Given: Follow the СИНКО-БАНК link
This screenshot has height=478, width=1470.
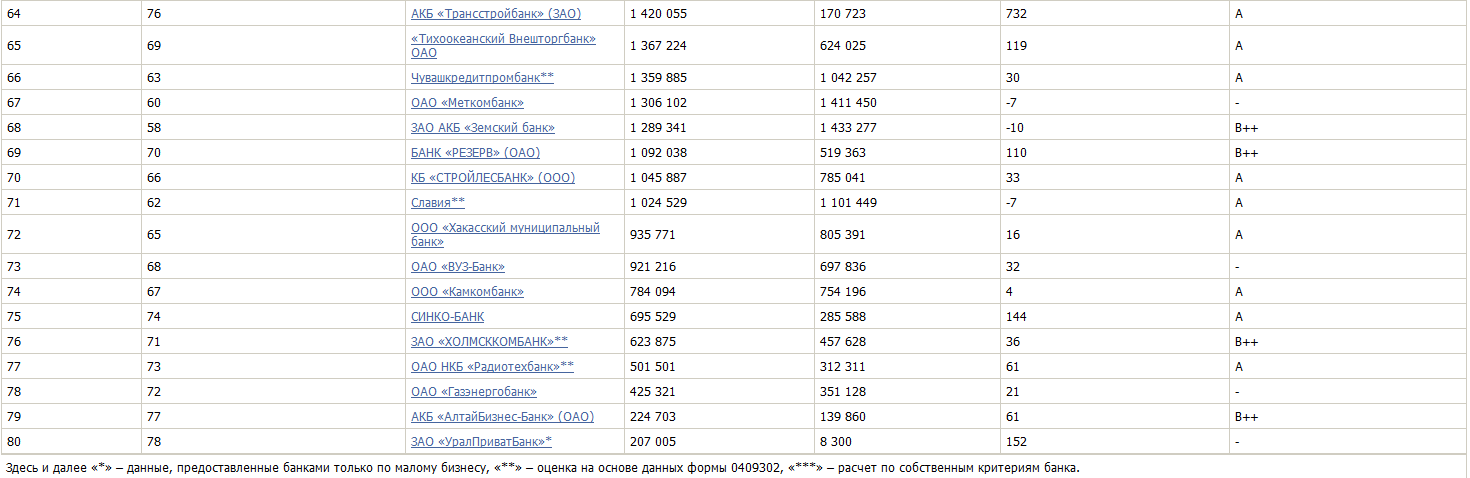Looking at the screenshot, I should pyautogui.click(x=447, y=317).
